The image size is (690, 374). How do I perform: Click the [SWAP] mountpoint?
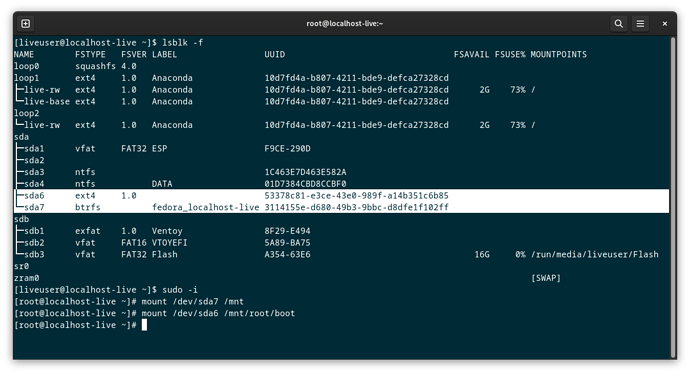(546, 278)
